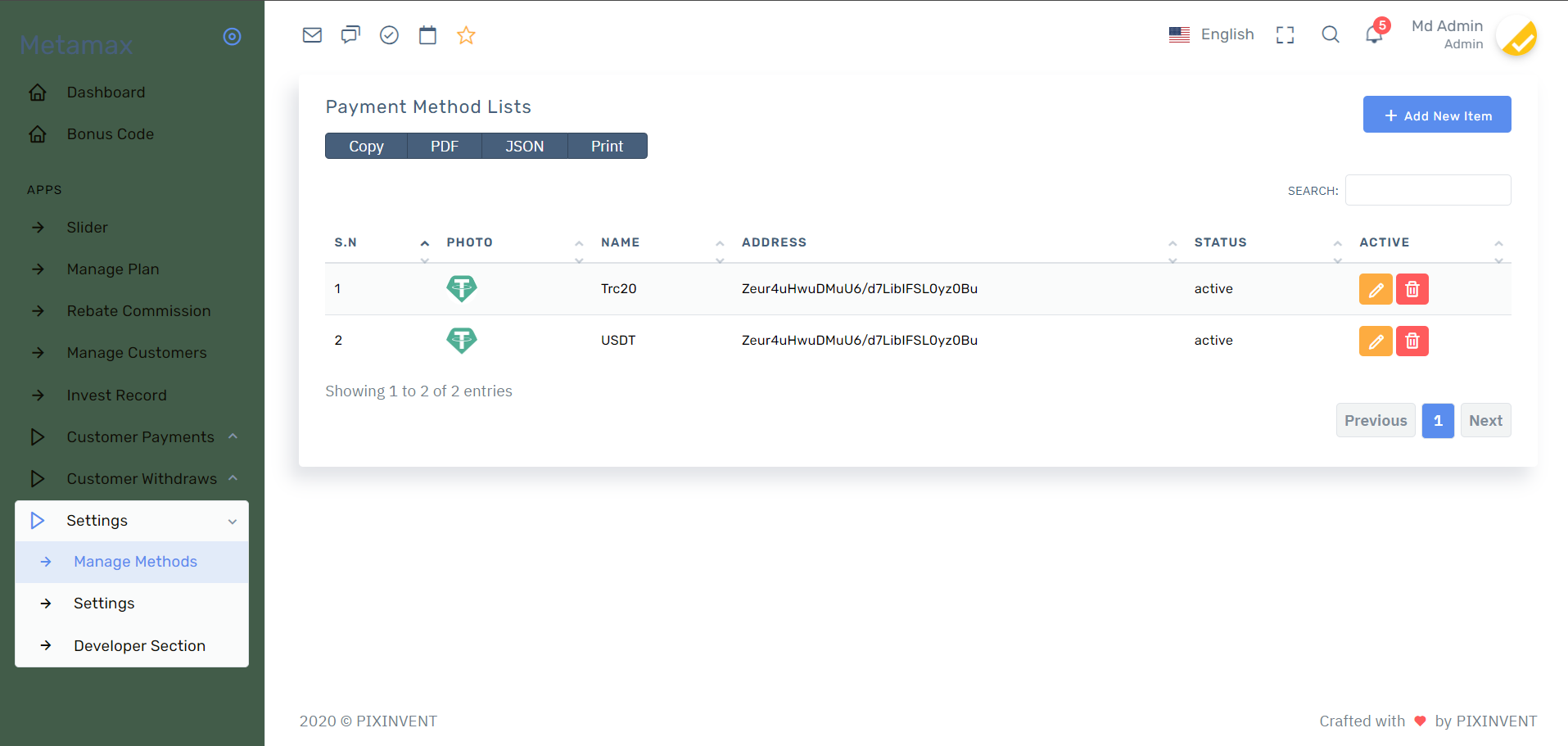Viewport: 1568px width, 746px height.
Task: Sort table by Address column
Action: click(958, 242)
